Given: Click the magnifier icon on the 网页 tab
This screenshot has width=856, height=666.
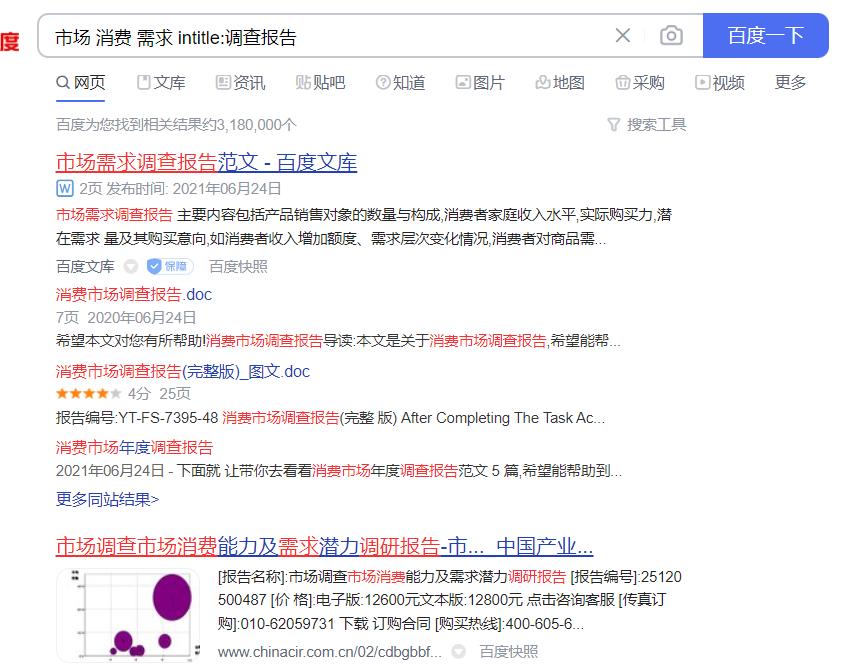Looking at the screenshot, I should click(60, 83).
